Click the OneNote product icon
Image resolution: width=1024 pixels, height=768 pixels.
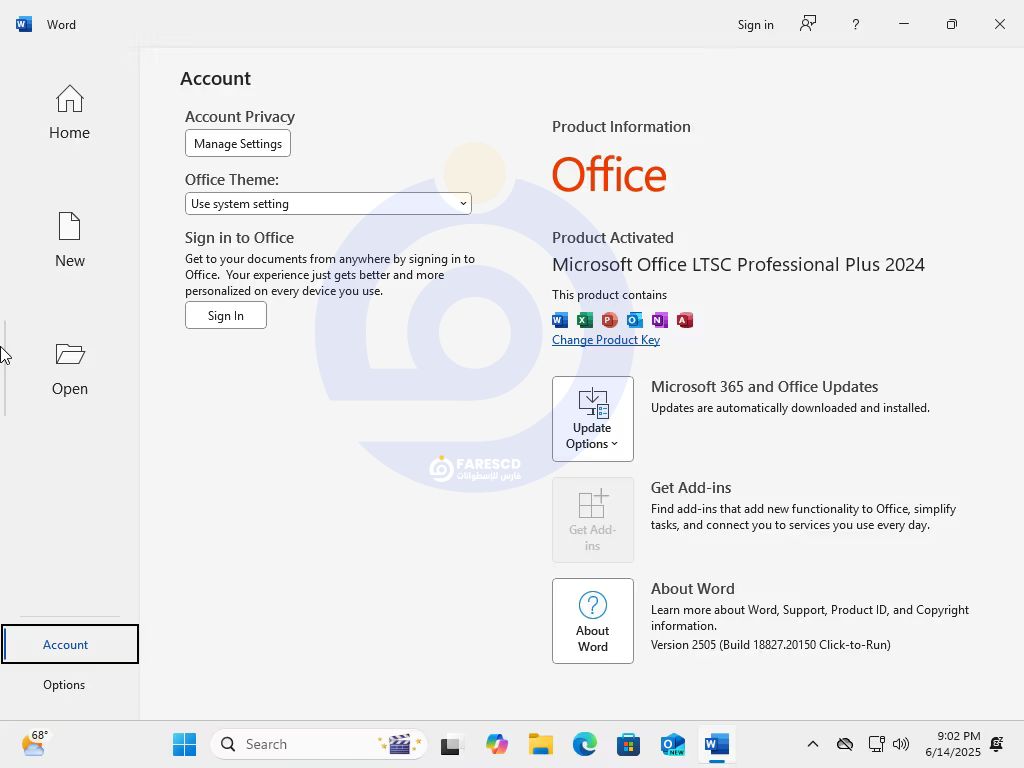tap(660, 320)
